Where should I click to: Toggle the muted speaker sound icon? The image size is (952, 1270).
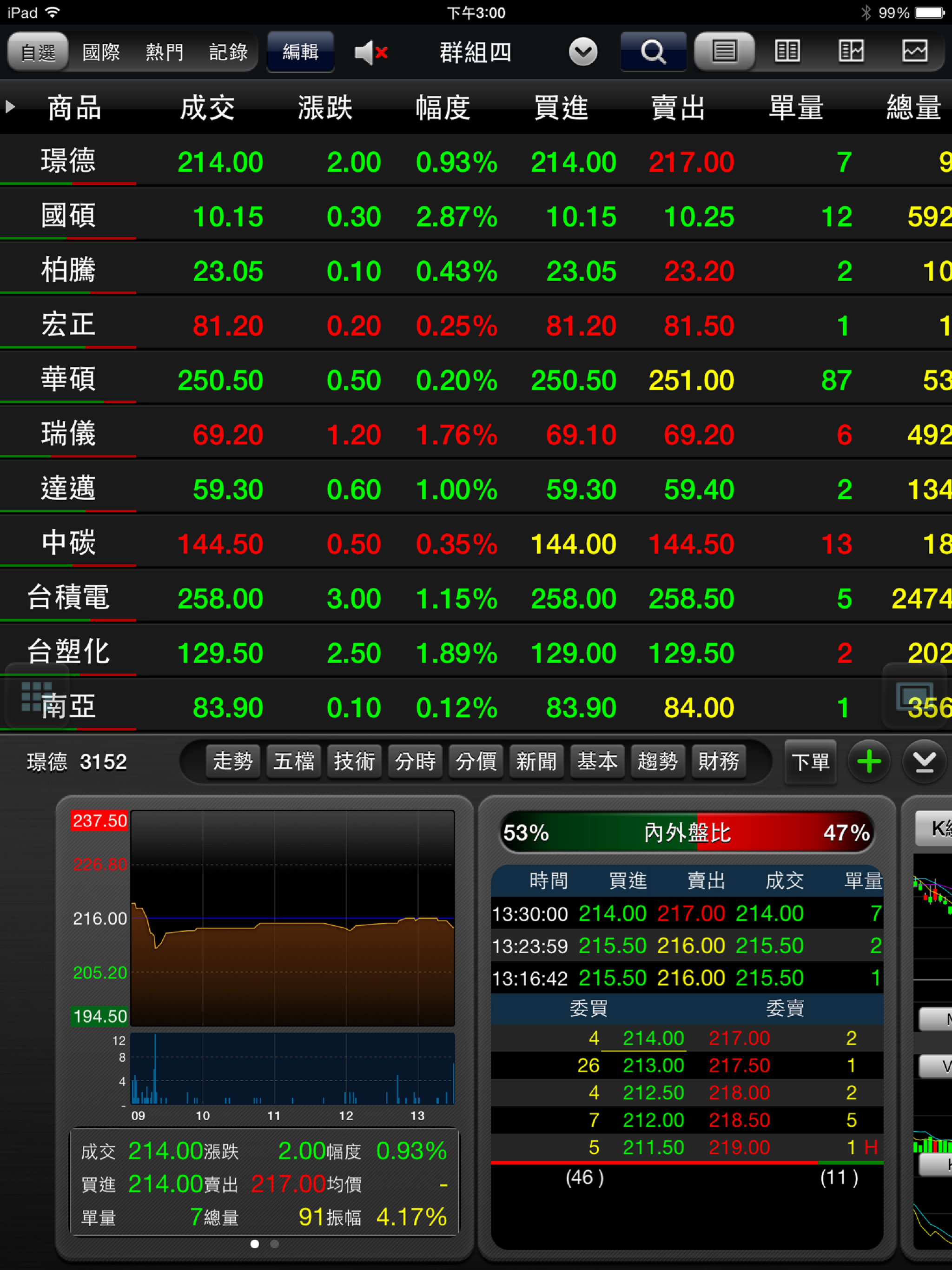point(370,53)
